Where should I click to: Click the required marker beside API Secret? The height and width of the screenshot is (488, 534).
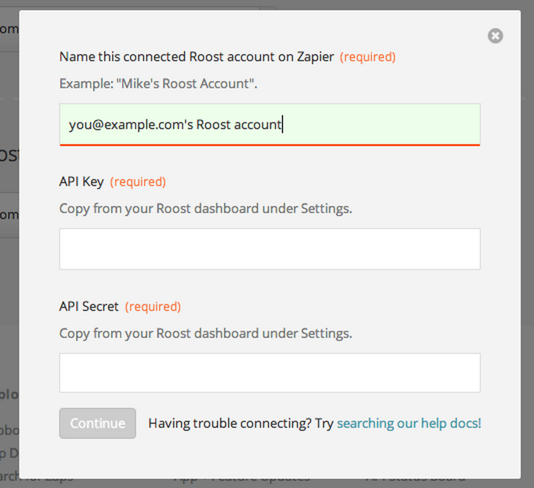pos(153,307)
